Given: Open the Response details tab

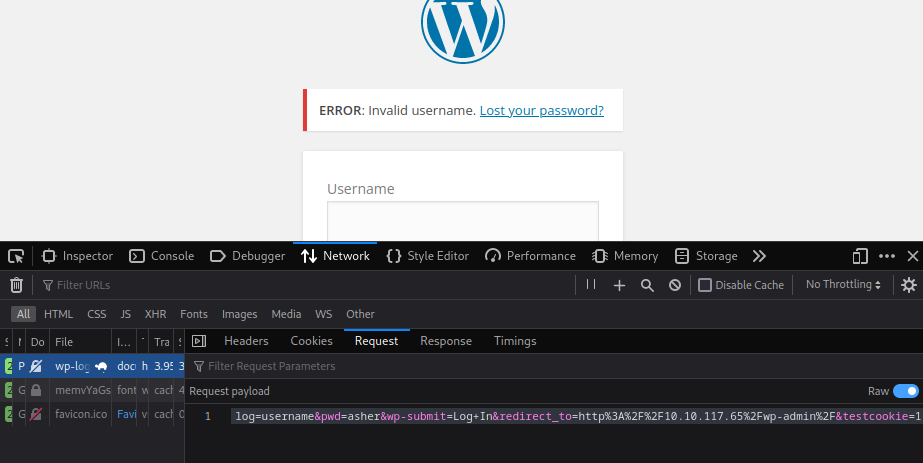Looking at the screenshot, I should pos(446,341).
